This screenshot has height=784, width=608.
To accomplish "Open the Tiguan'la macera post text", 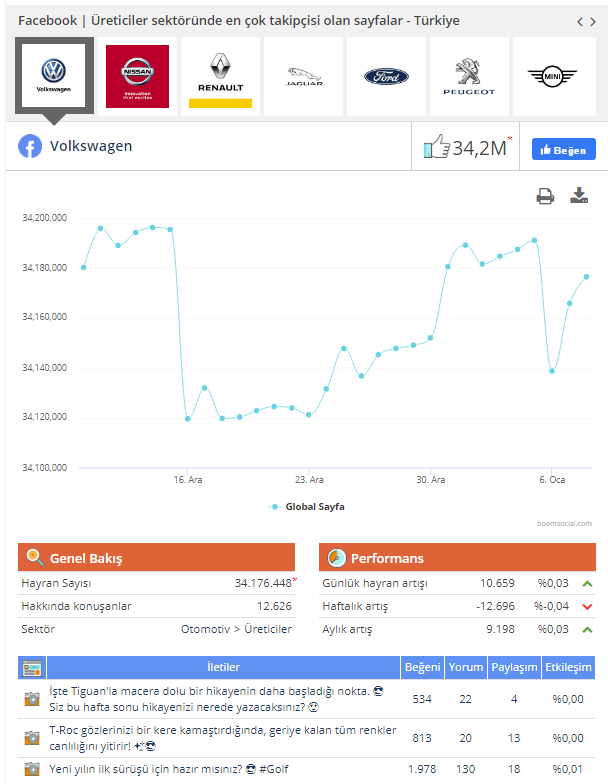I will [x=216, y=699].
